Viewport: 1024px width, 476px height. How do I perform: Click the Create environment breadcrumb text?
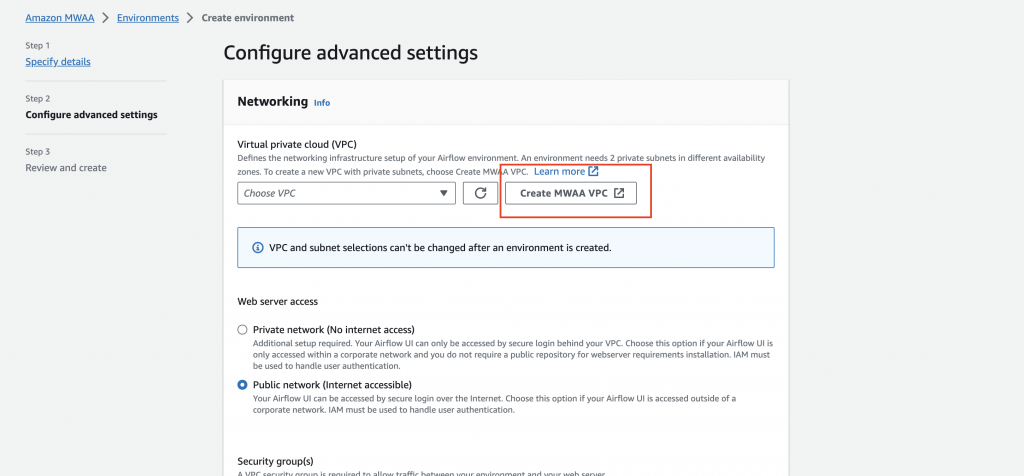coord(248,18)
